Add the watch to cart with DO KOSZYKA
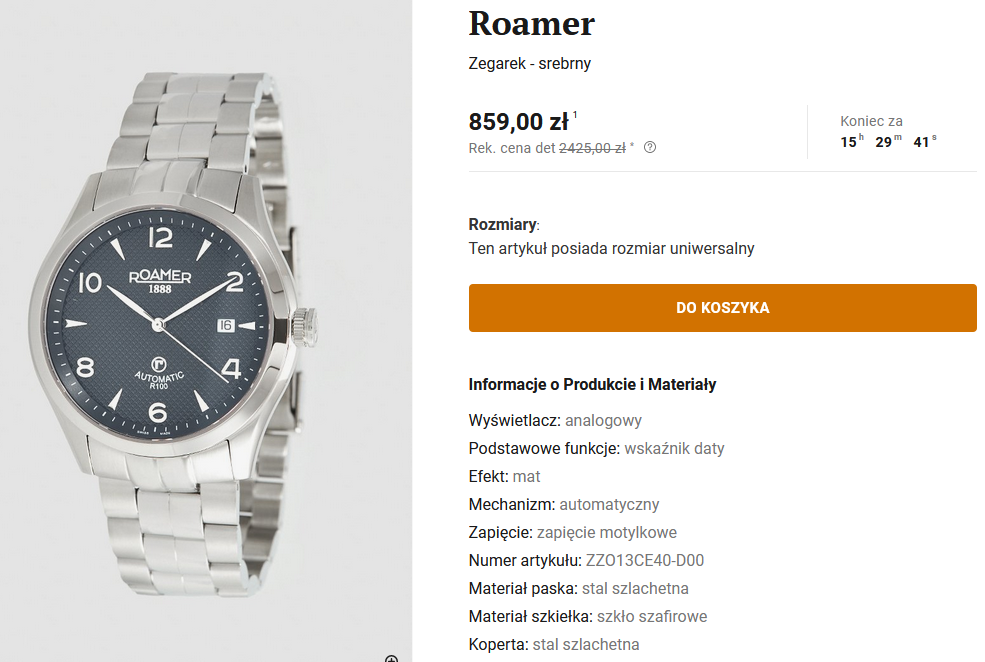 click(722, 308)
